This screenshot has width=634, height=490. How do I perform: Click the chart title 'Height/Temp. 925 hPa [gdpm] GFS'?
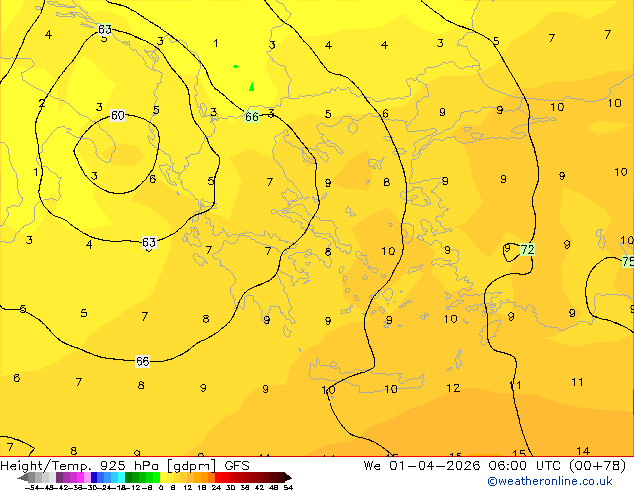[125, 466]
